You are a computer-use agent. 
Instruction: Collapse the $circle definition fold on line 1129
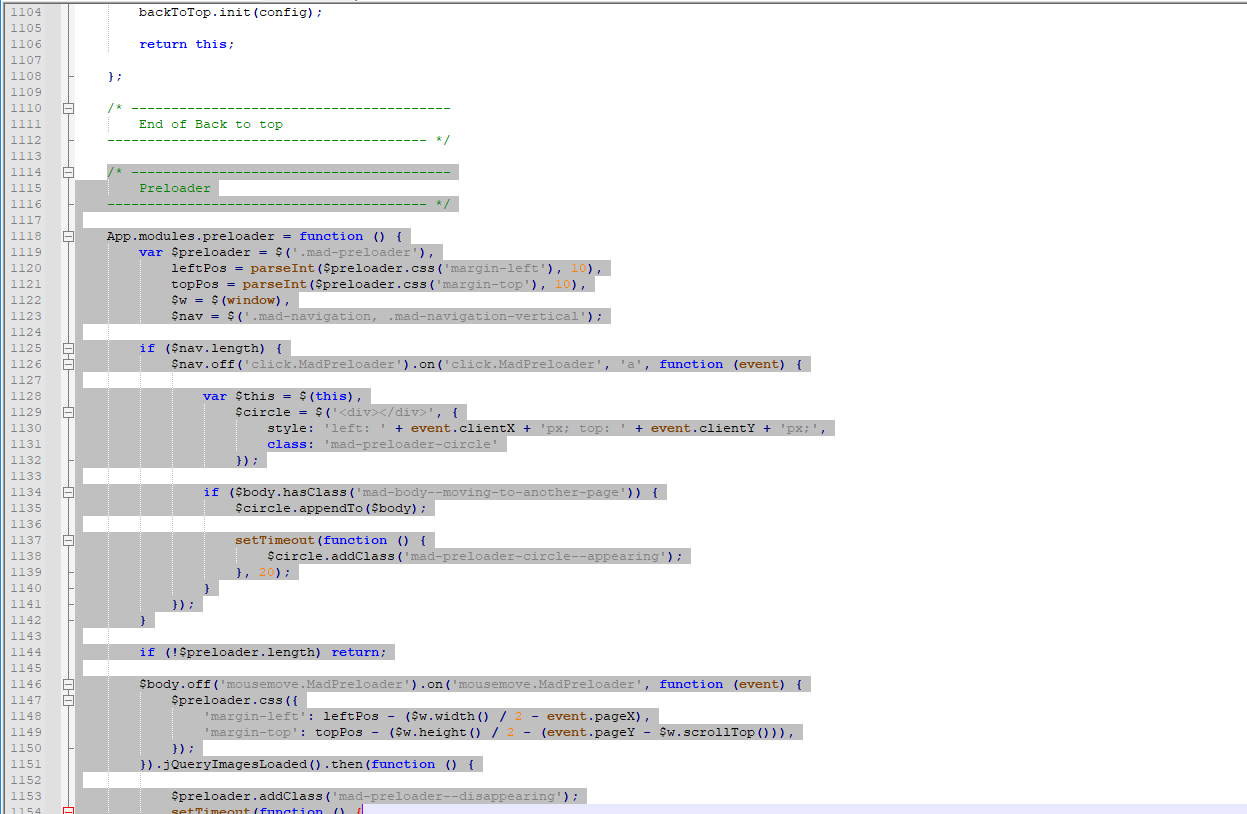click(x=68, y=412)
